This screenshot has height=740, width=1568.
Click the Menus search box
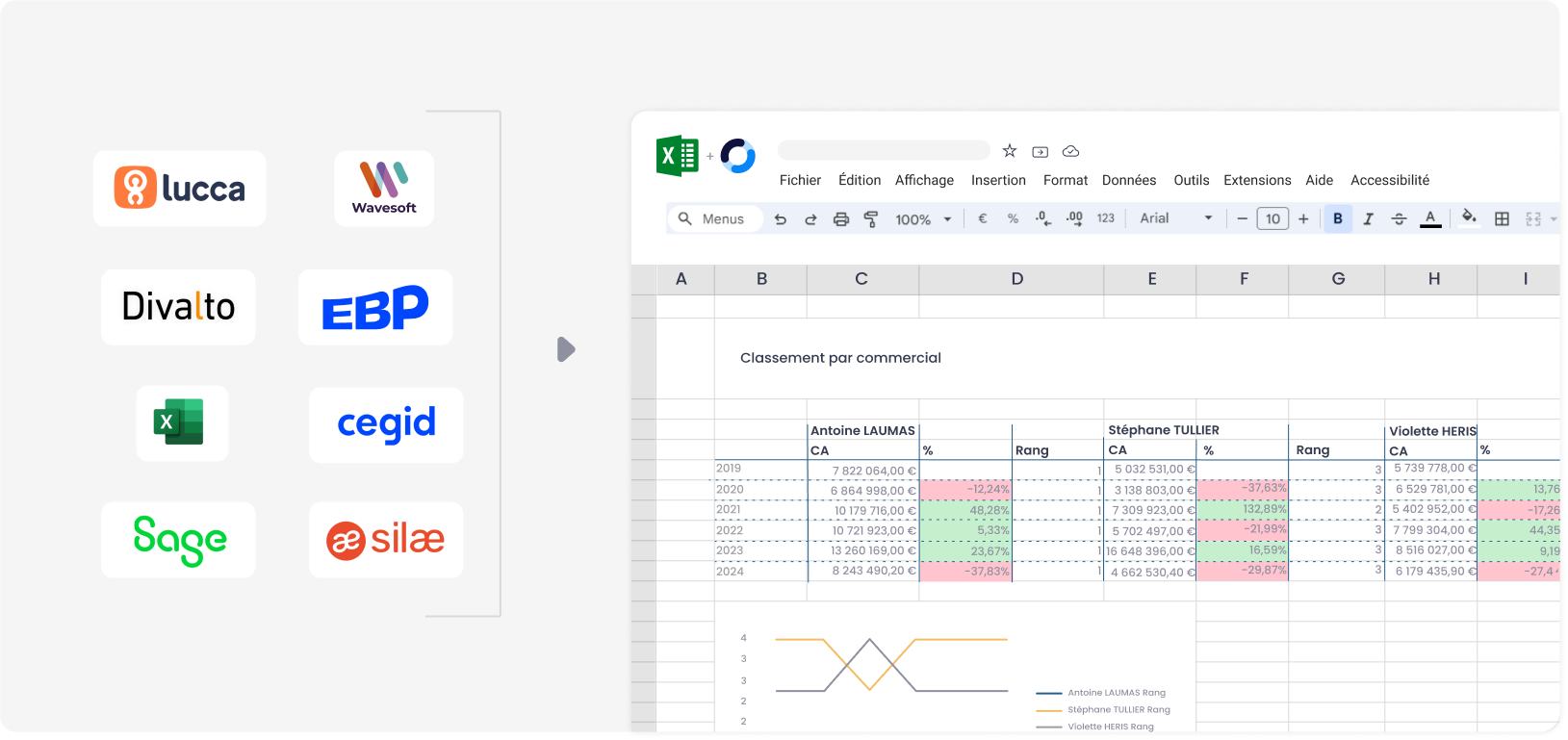click(x=715, y=219)
